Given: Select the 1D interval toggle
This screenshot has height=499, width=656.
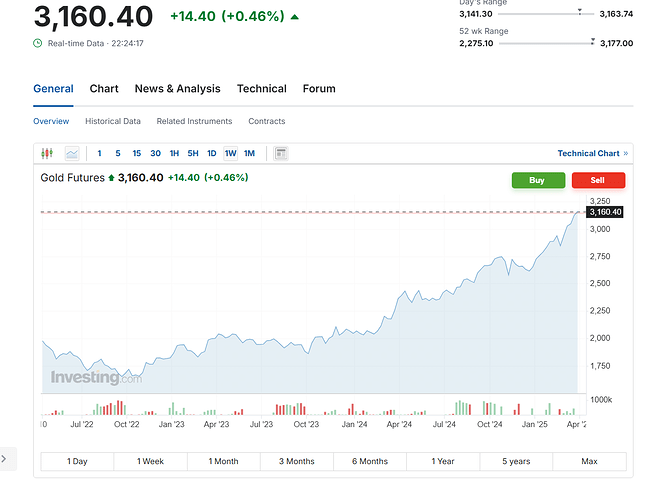Looking at the screenshot, I should 211,153.
